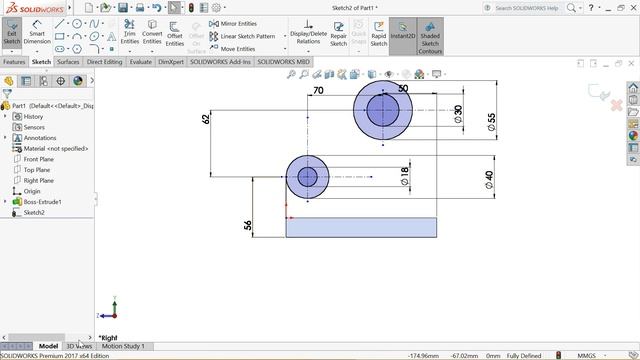Switch to the DimXpert tab
Screen dimensions: 640x360
171,62
